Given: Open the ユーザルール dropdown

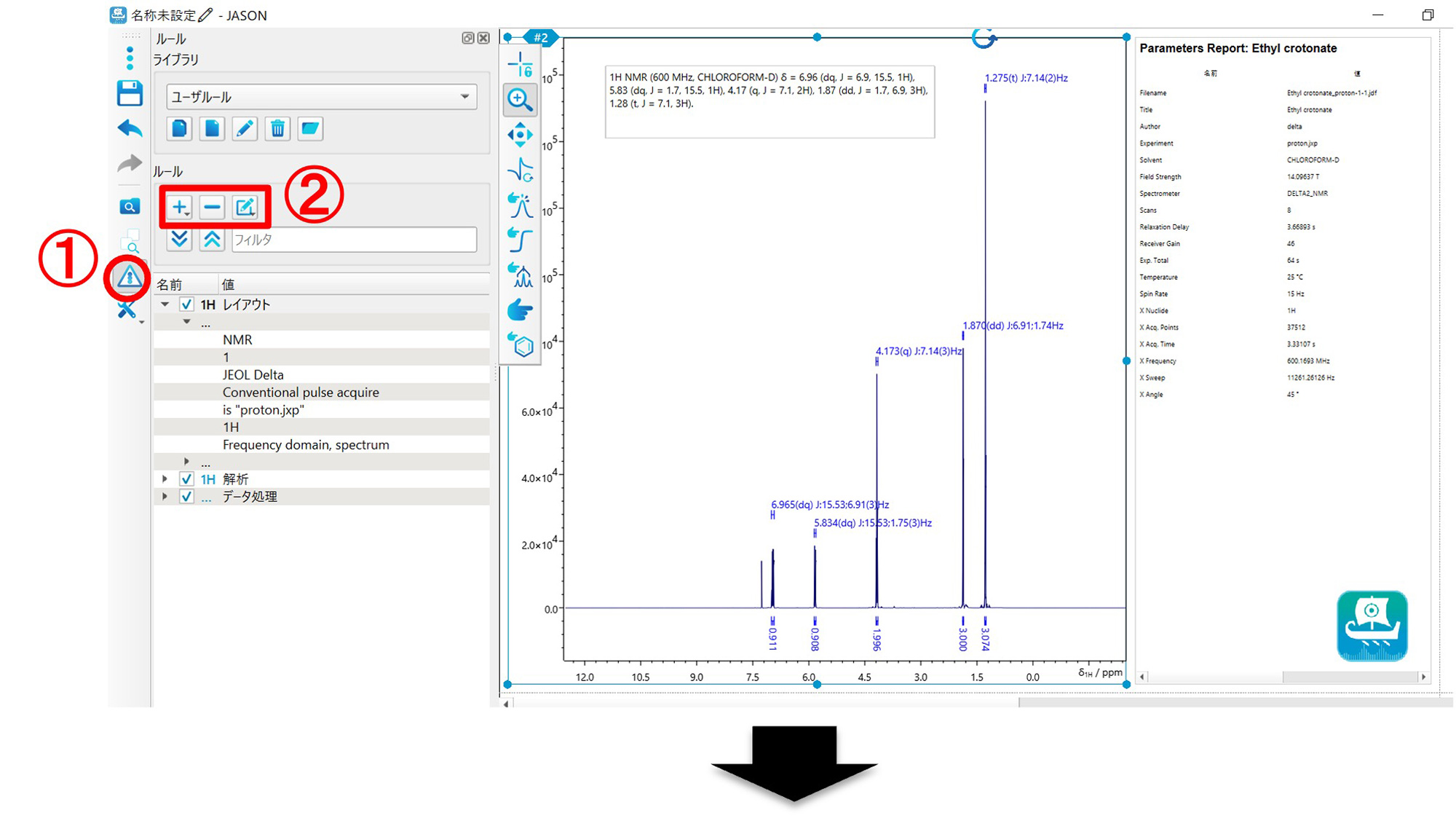Looking at the screenshot, I should click(321, 97).
